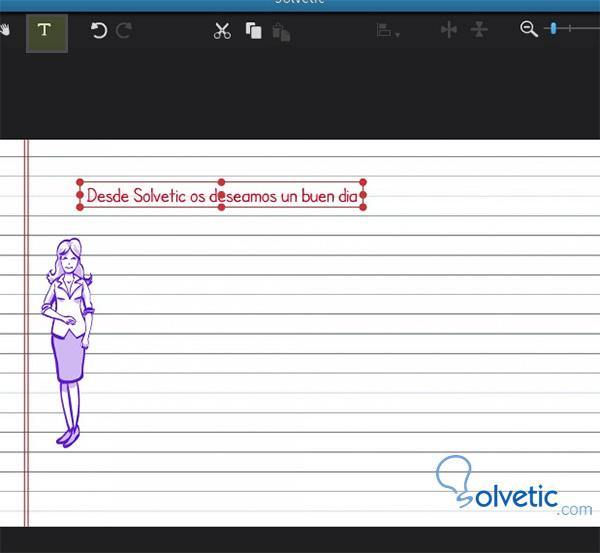This screenshot has width=600, height=553.
Task: Click the zoom slider handle
Action: tap(553, 28)
